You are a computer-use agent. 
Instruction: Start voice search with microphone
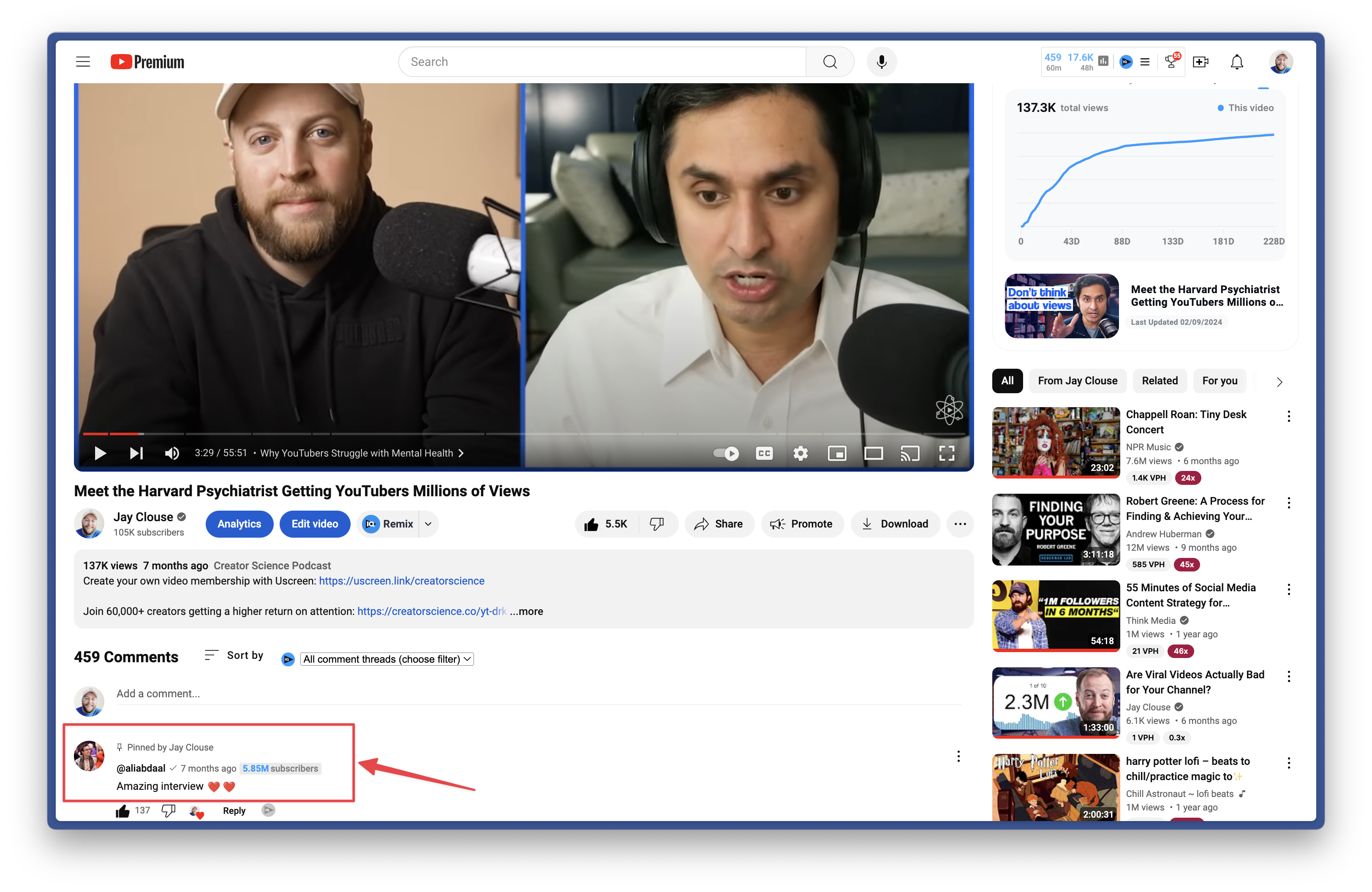[x=882, y=62]
